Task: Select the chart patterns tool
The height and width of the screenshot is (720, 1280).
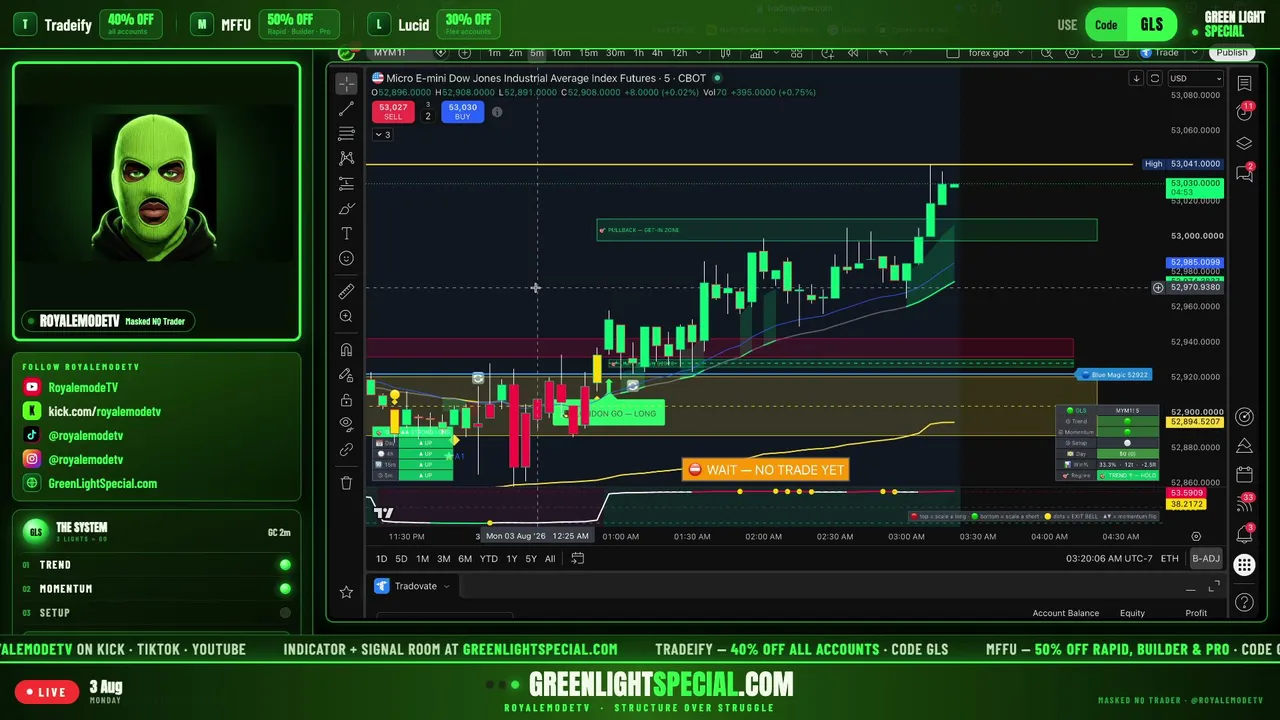Action: (347, 158)
